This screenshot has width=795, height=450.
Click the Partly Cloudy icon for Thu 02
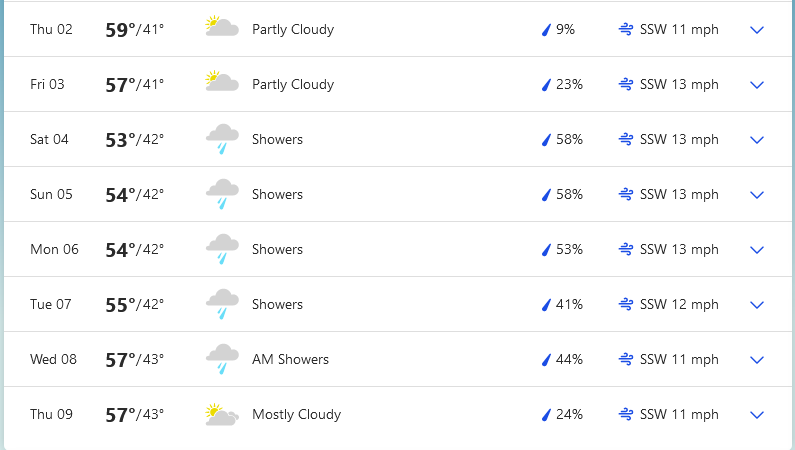coord(222,26)
